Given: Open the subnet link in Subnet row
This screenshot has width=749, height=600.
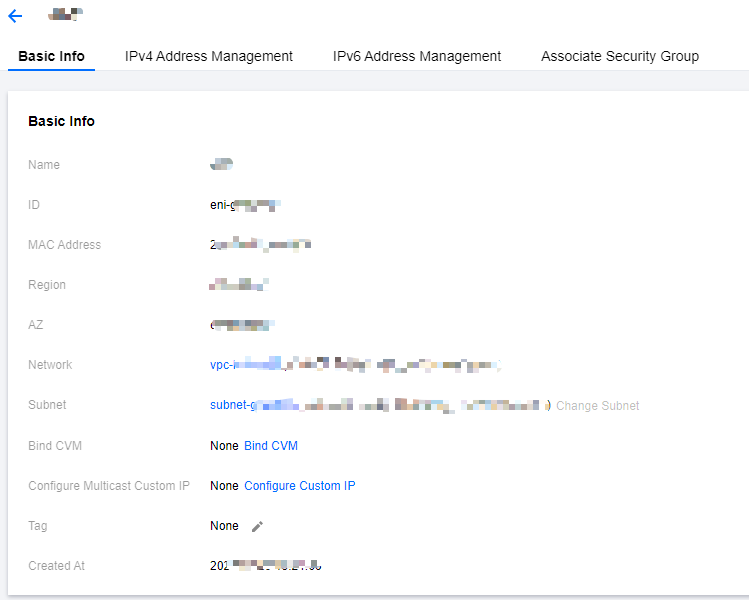Looking at the screenshot, I should [380, 405].
